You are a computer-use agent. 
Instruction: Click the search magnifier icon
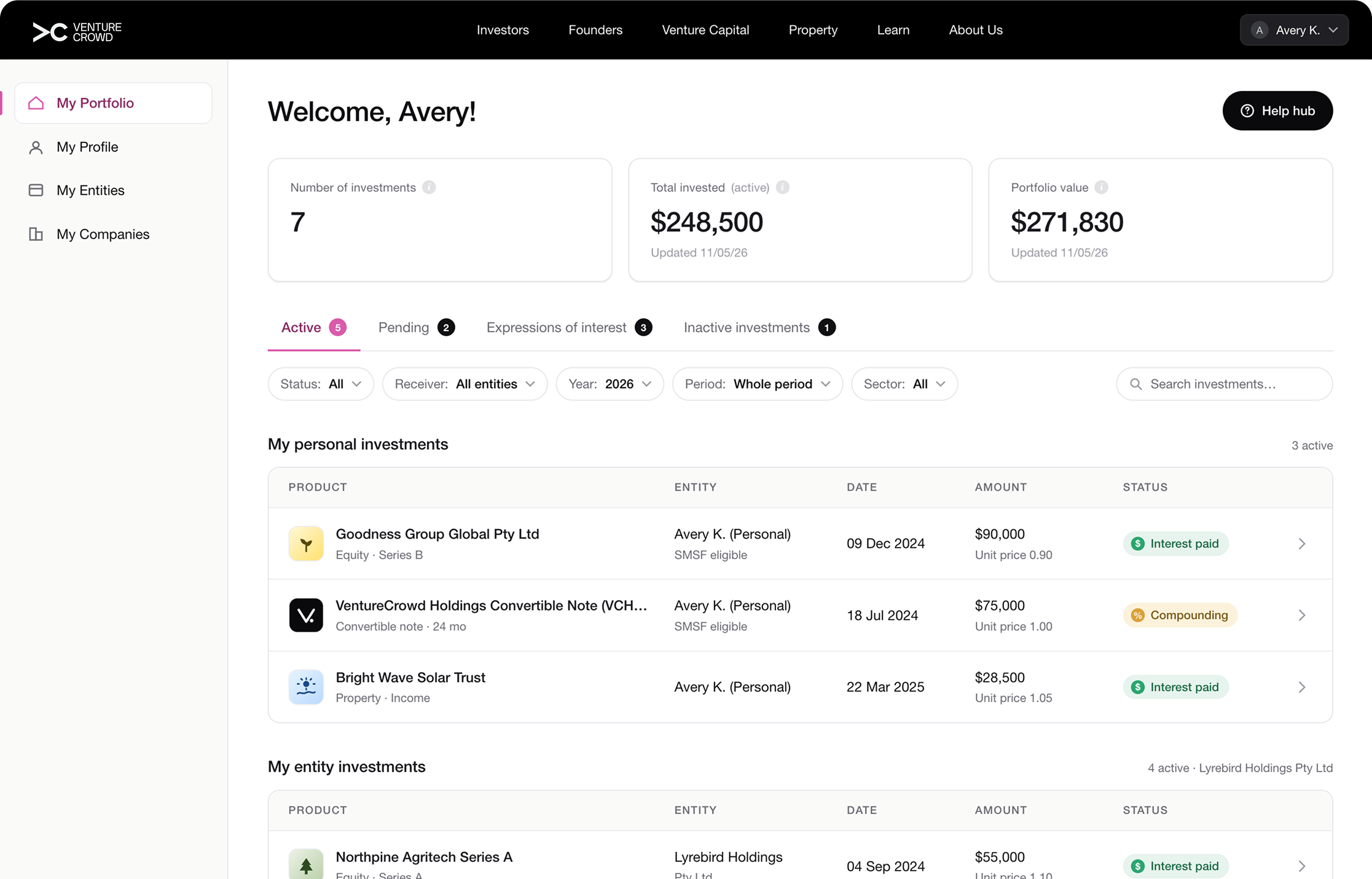(x=1136, y=384)
